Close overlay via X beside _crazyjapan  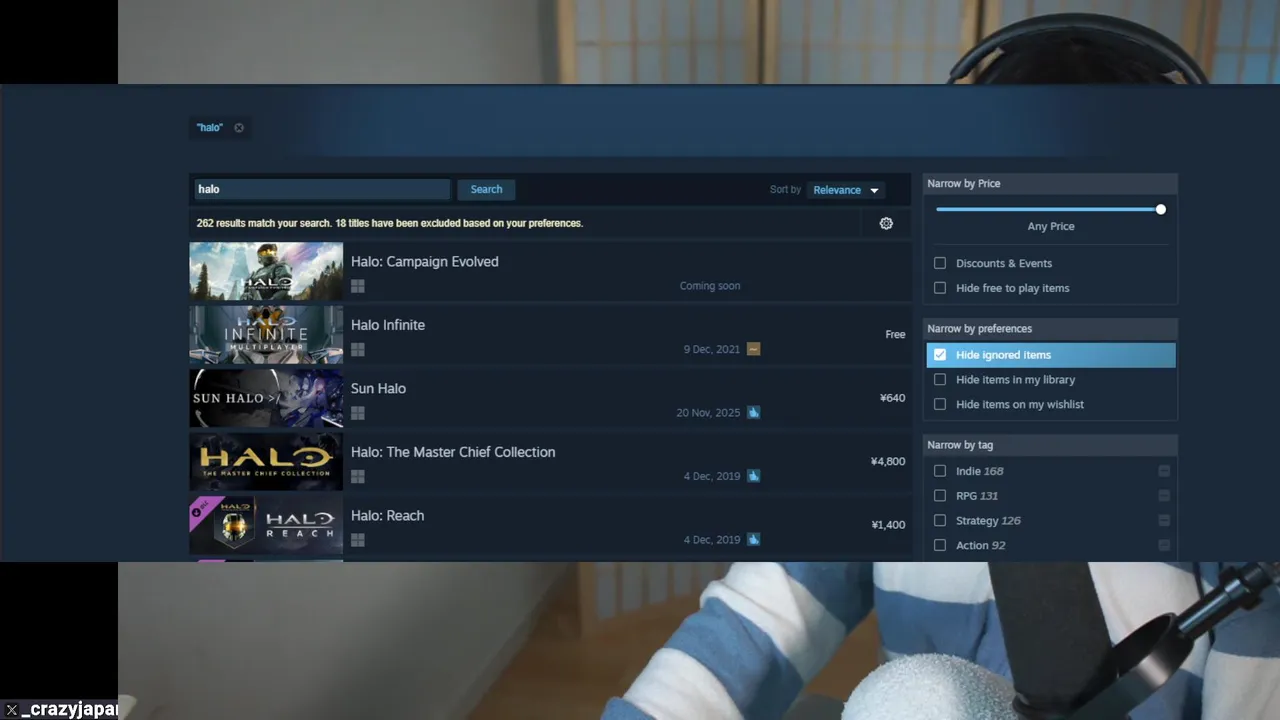pos(11,710)
